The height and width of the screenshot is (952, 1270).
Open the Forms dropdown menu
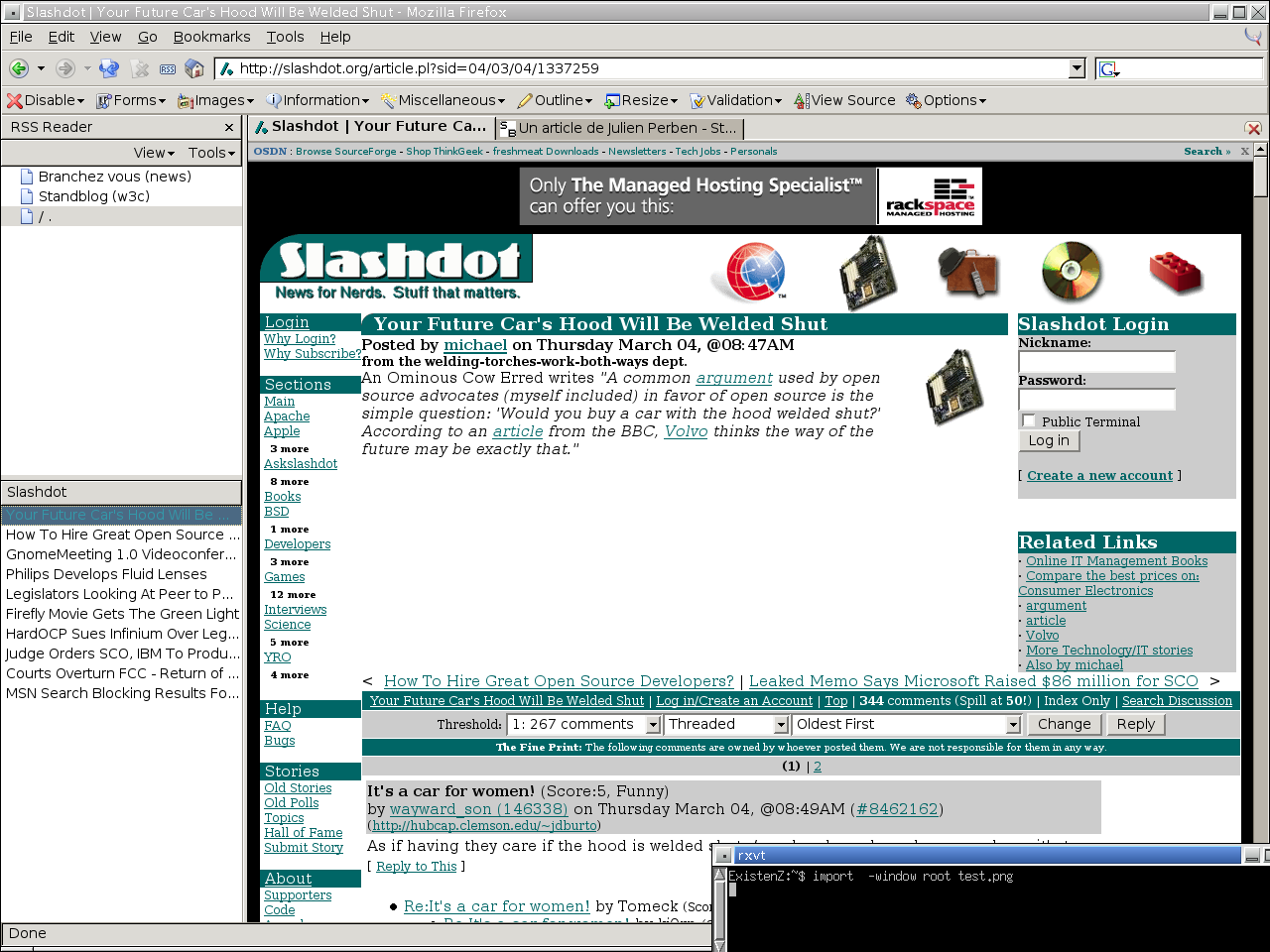click(131, 100)
